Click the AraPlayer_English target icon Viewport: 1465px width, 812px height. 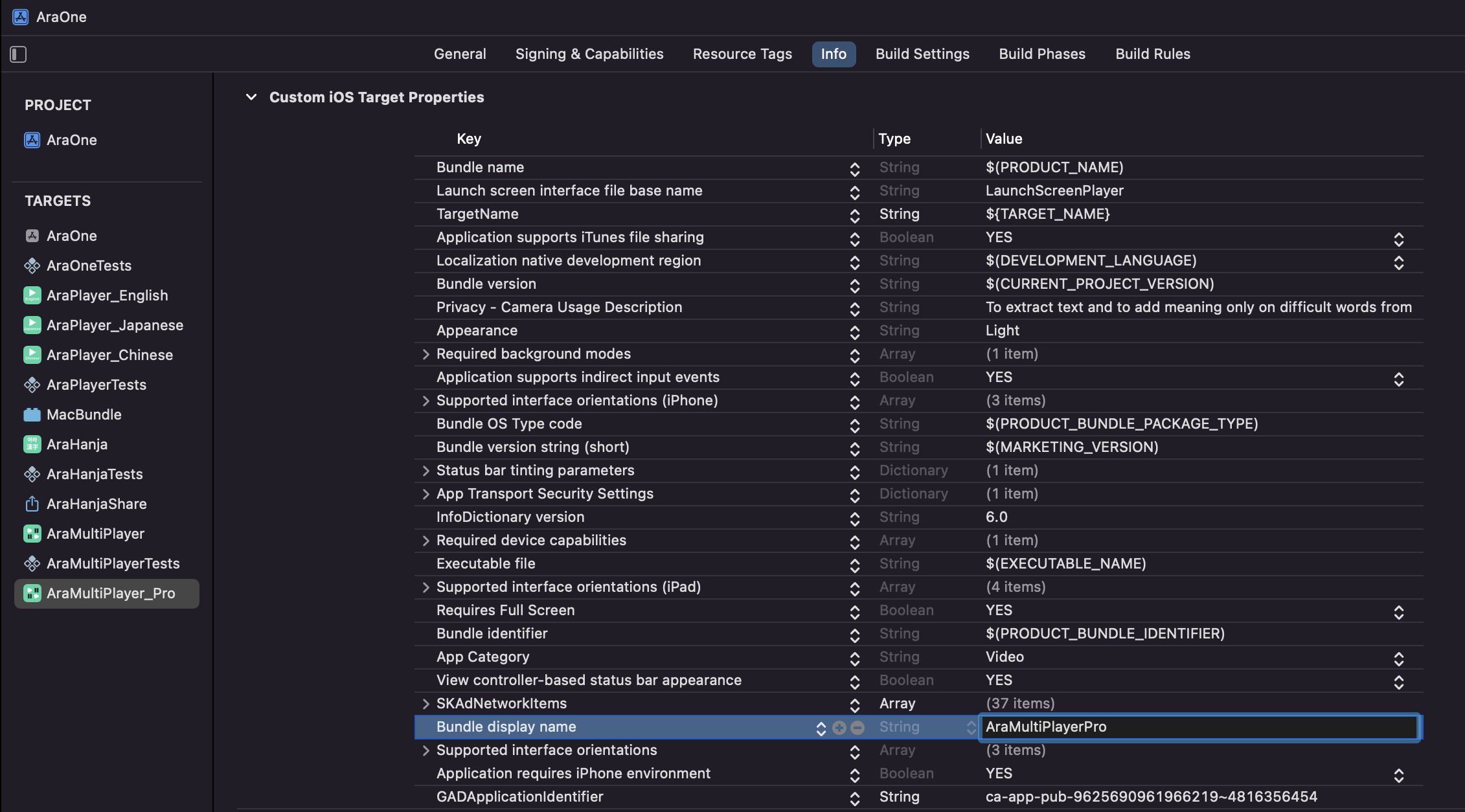click(x=32, y=295)
